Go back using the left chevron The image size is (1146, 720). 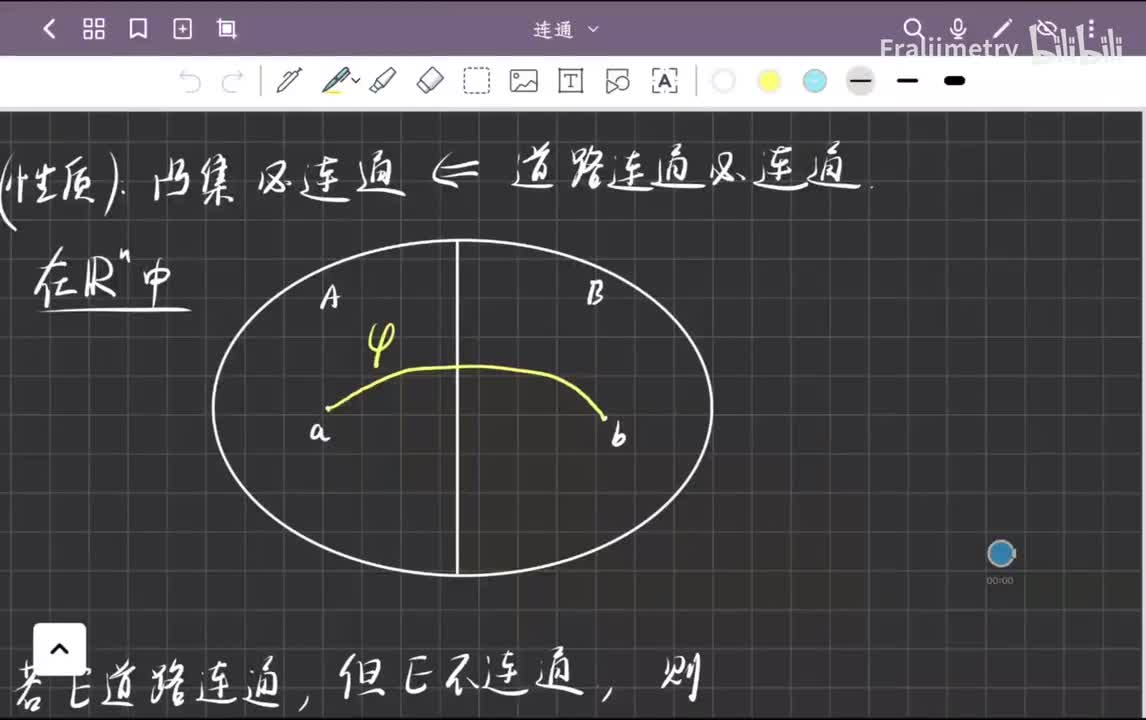[50, 29]
